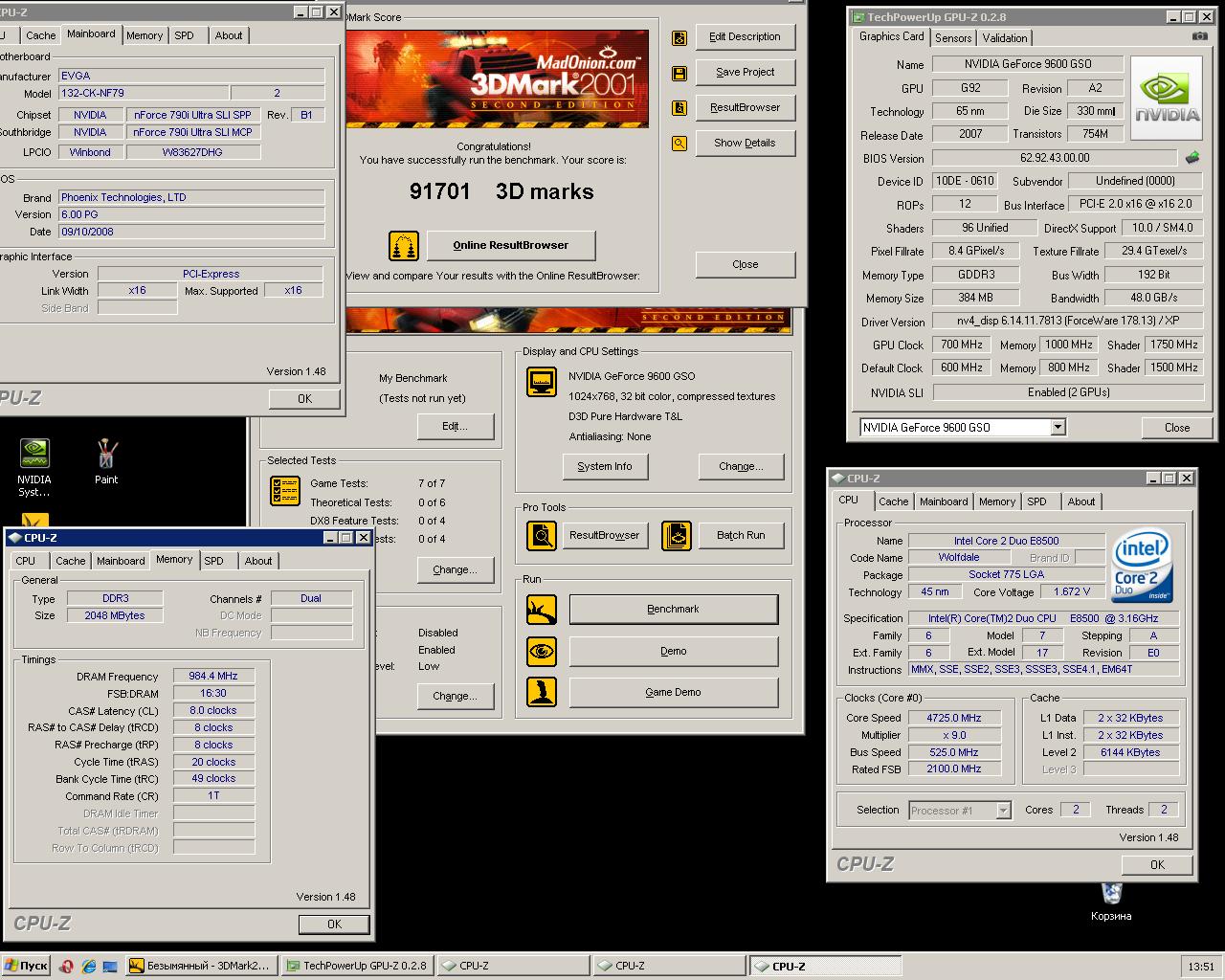Click the Game Demo joystick icon
1225x980 pixels.
coord(542,693)
